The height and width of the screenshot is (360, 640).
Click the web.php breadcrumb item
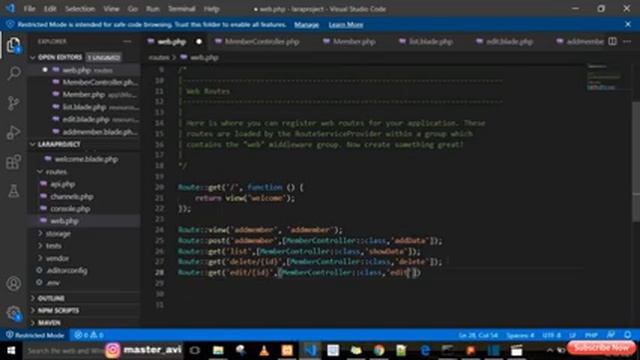point(200,58)
